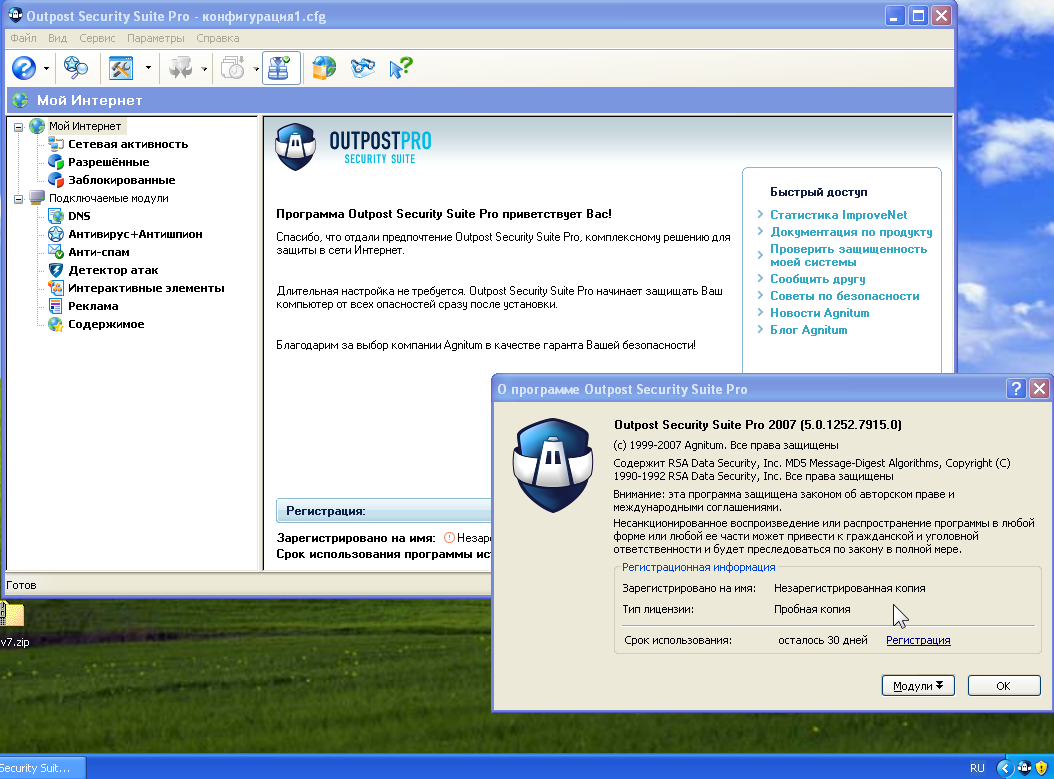This screenshot has height=779, width=1054.
Task: Open the Модули dropdown button
Action: (918, 686)
